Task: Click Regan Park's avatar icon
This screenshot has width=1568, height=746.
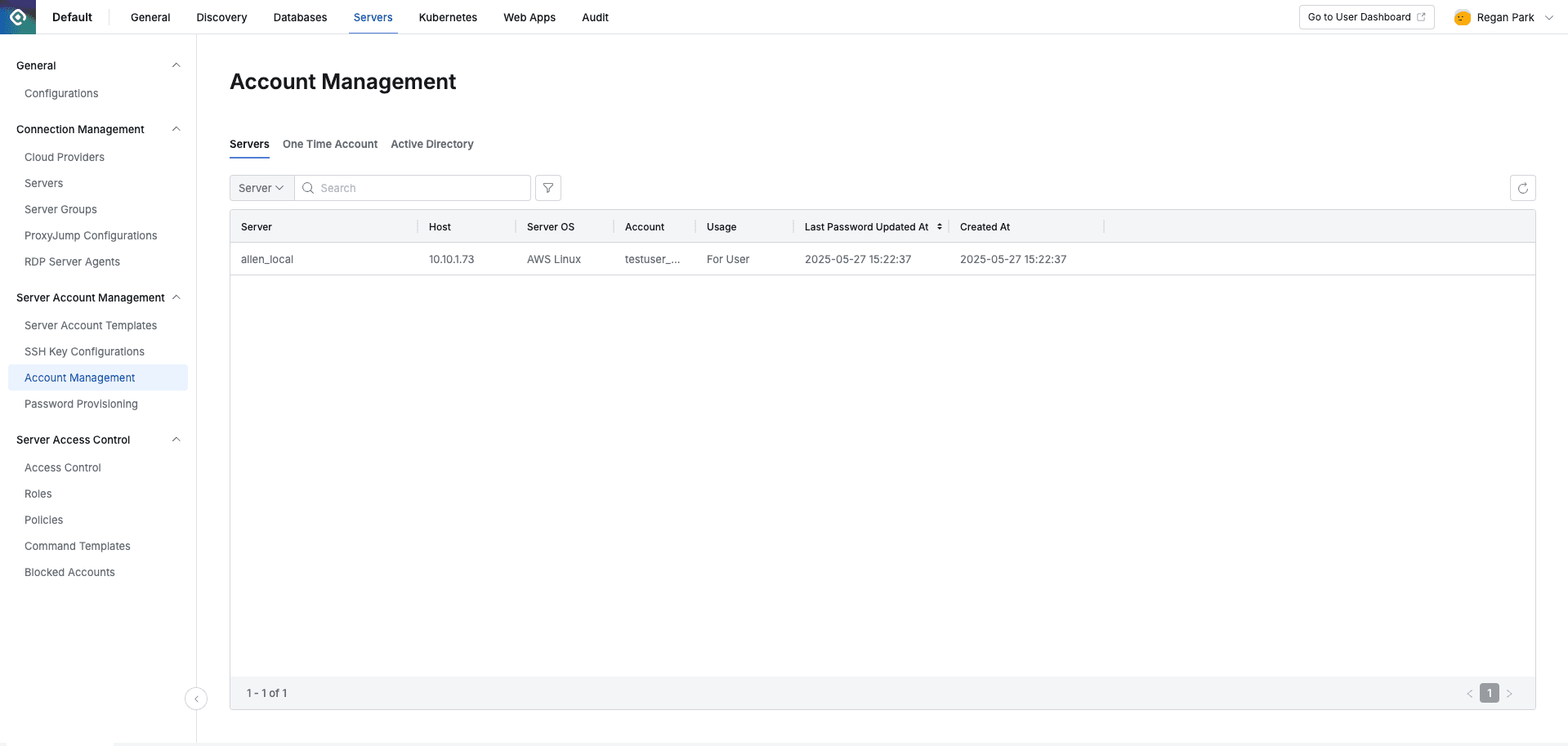Action: tap(1461, 16)
